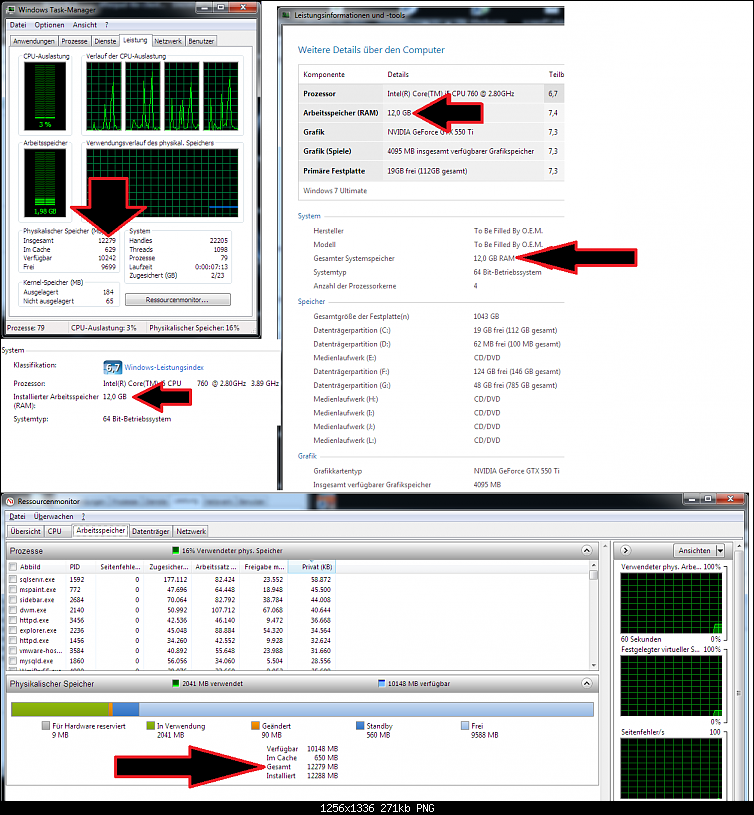Open the Überwachen menu in Ressourcenmonitor
754x815 pixels.
(54, 517)
